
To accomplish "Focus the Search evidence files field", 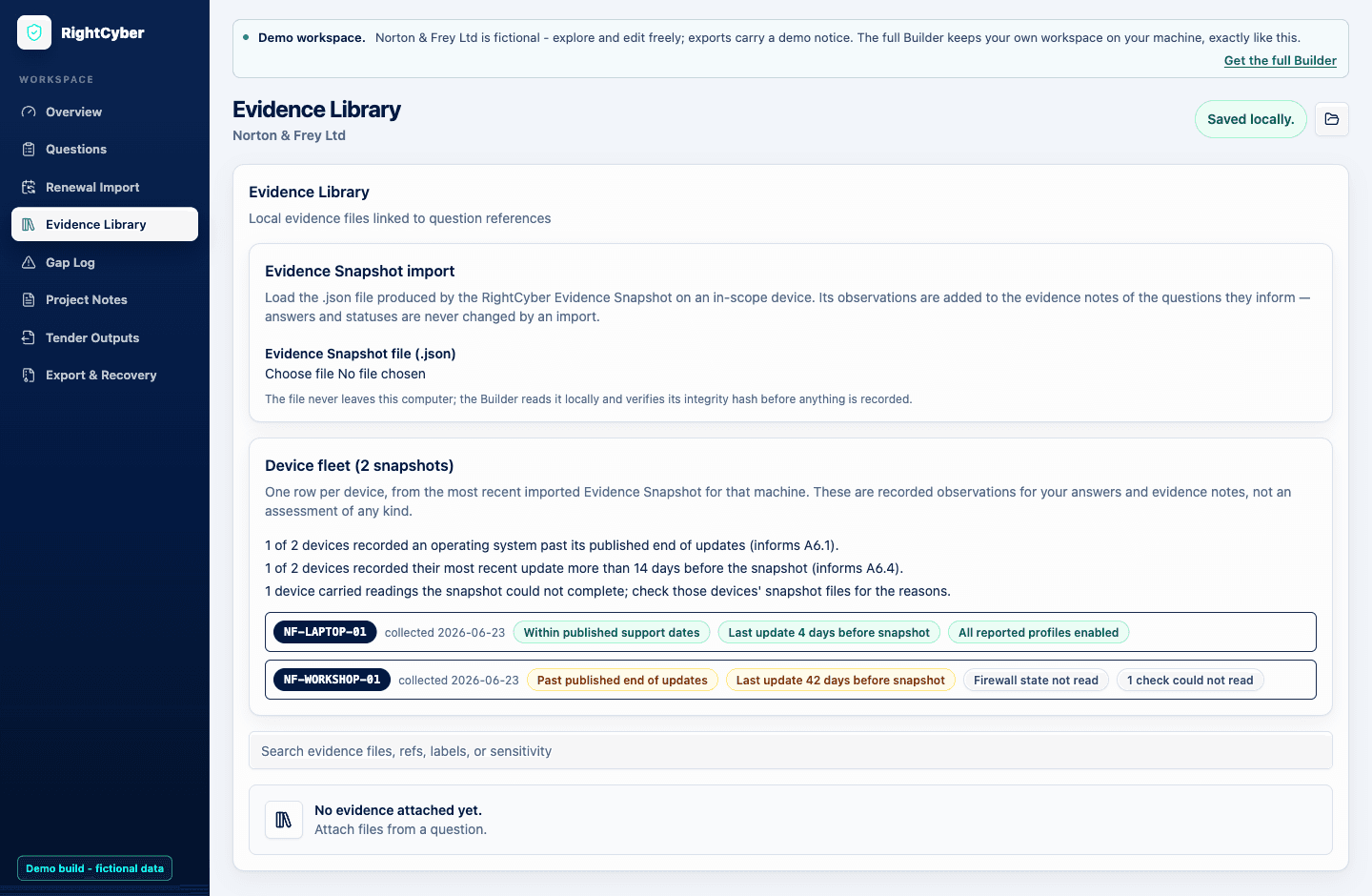I will 790,751.
